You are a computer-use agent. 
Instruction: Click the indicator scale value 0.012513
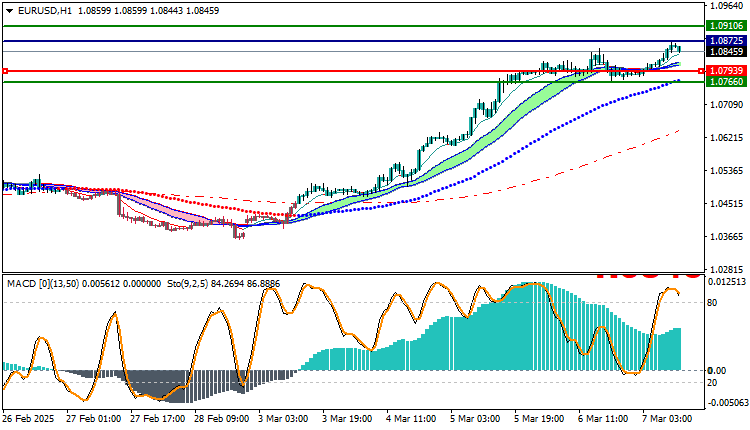(727, 282)
